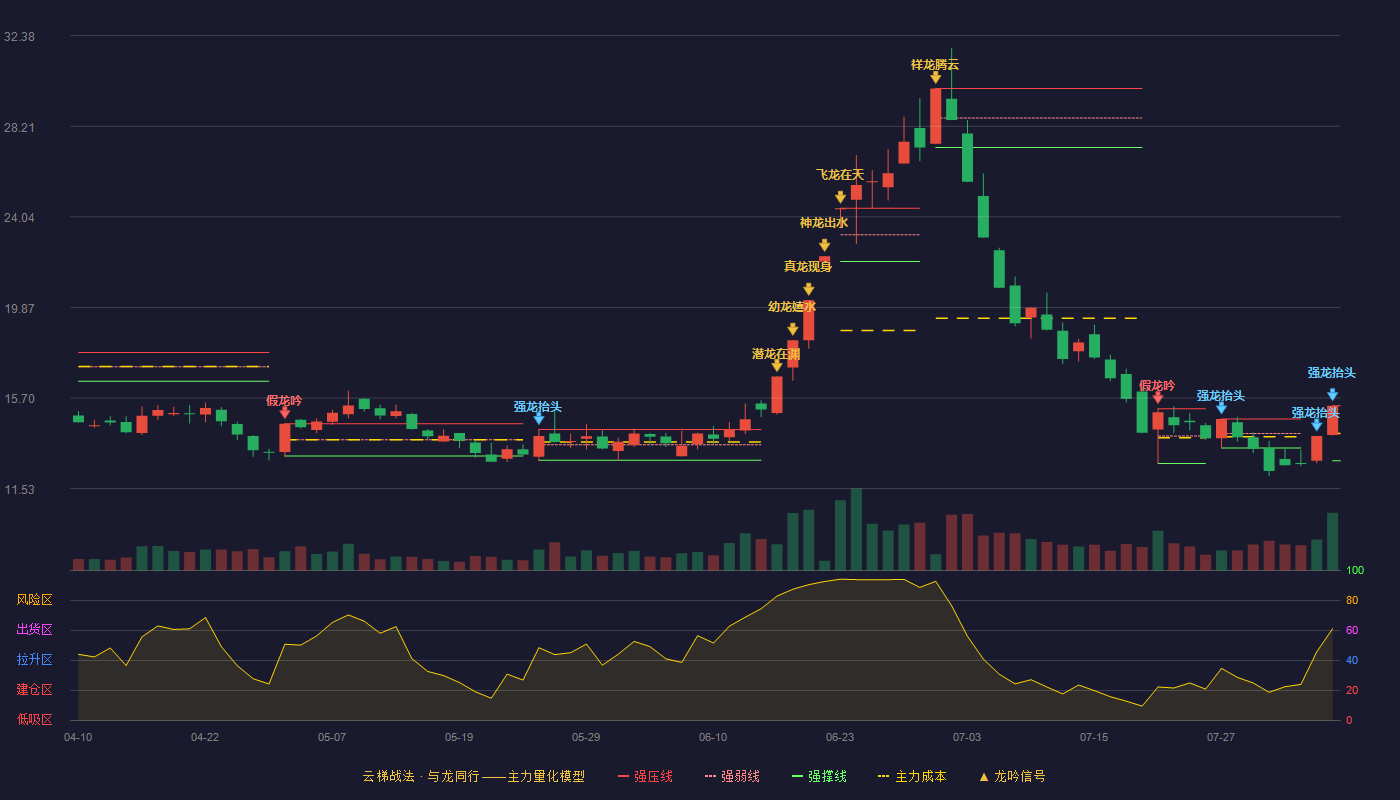
Task: Click the 飞龙在天 signal arrow
Action: [x=840, y=198]
